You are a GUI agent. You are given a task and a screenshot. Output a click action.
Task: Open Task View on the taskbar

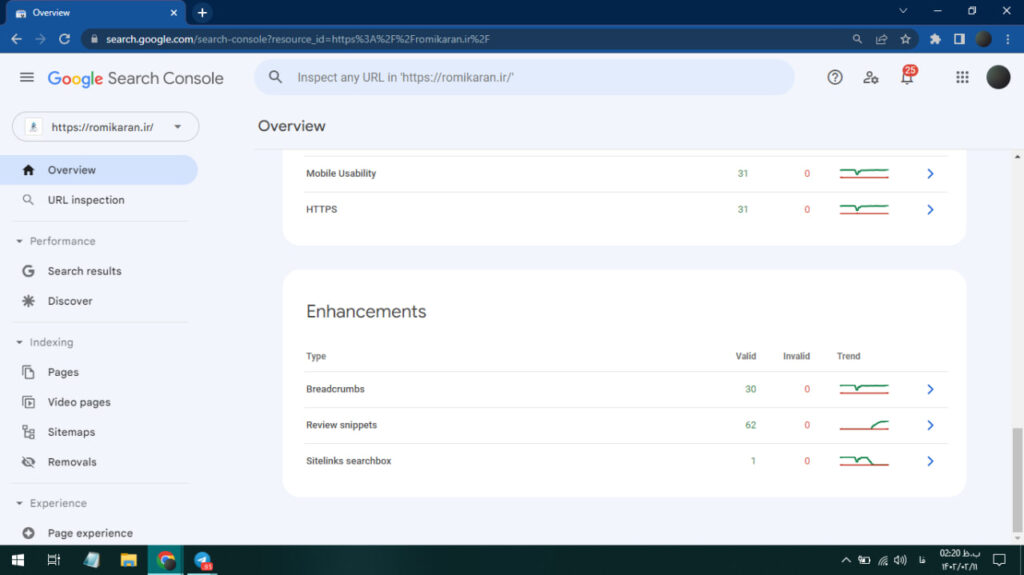[x=54, y=560]
